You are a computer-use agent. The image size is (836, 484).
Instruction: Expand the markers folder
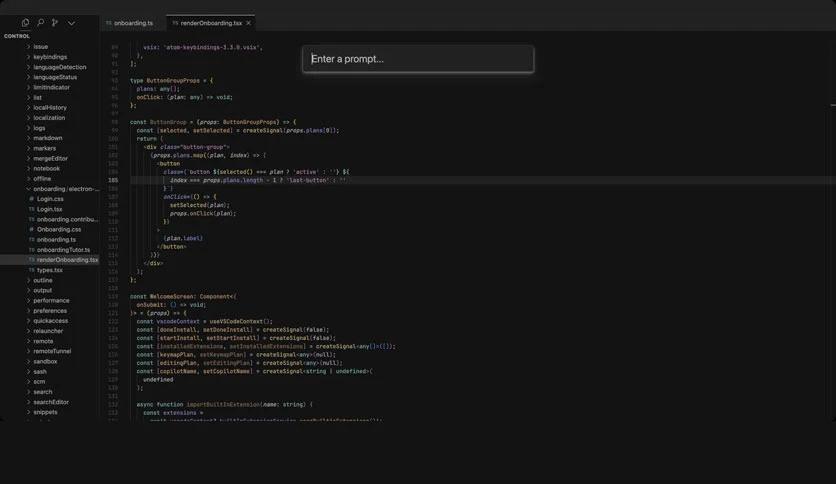coord(44,148)
